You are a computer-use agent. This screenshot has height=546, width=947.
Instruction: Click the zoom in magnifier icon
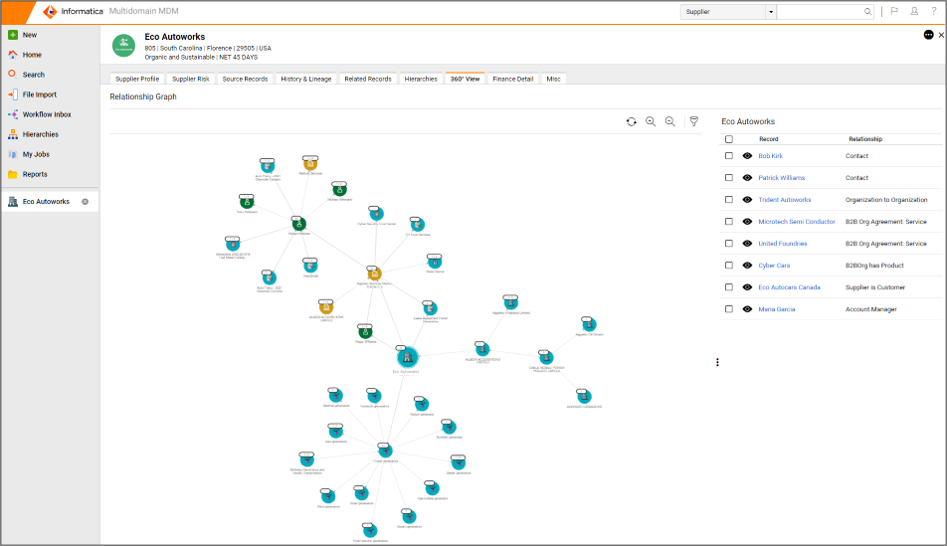pyautogui.click(x=651, y=122)
